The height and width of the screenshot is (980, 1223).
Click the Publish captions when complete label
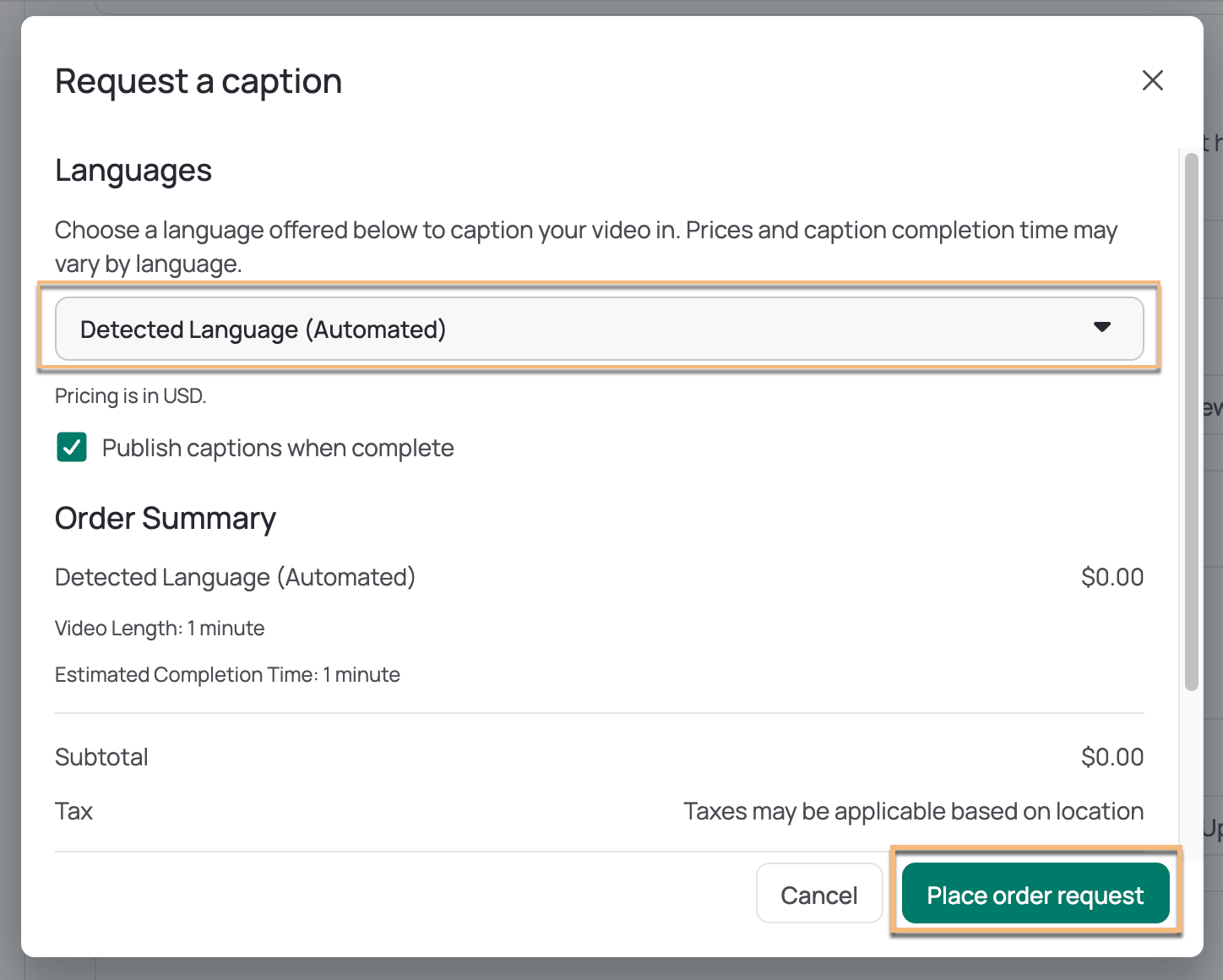(278, 448)
